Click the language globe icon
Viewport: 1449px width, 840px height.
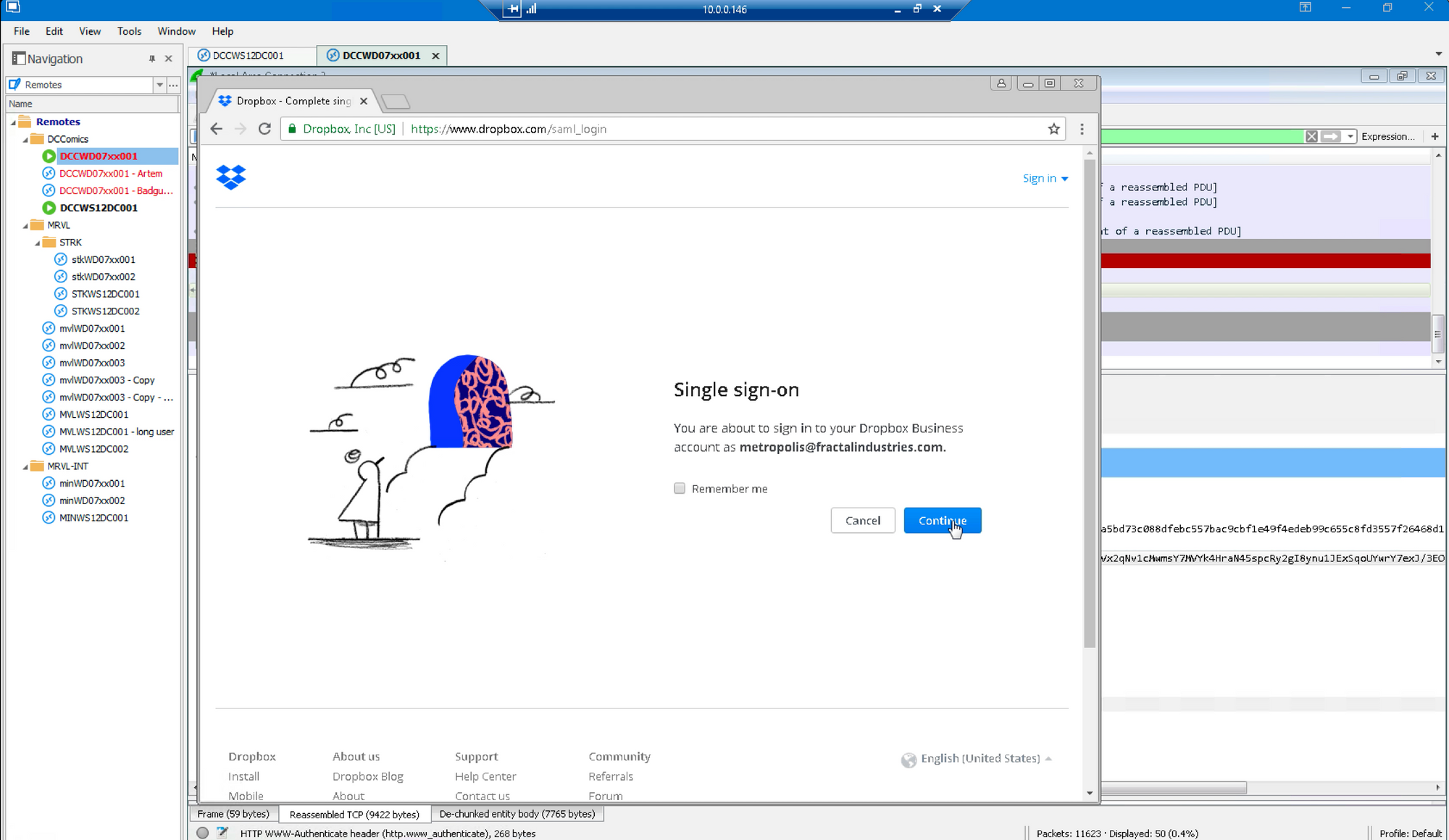click(909, 760)
